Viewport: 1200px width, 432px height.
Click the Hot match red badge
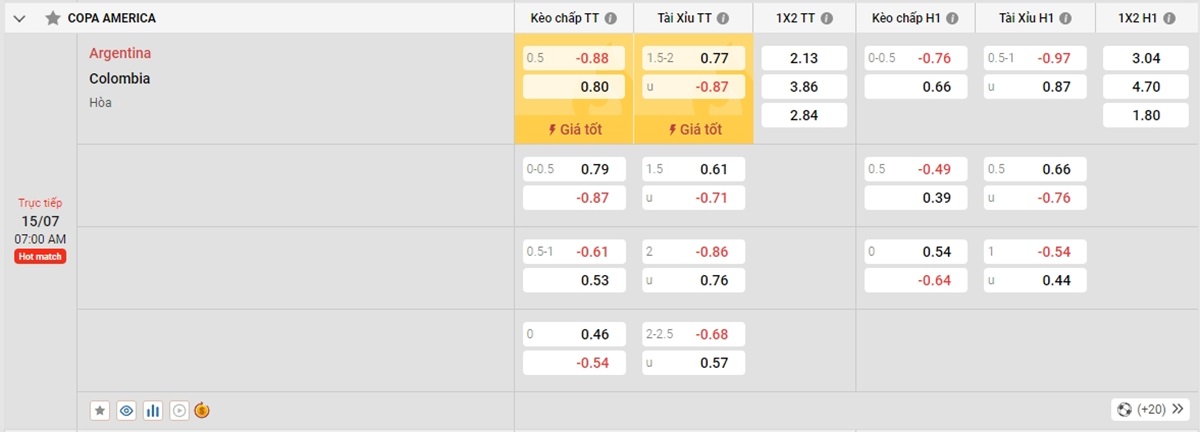[x=41, y=257]
